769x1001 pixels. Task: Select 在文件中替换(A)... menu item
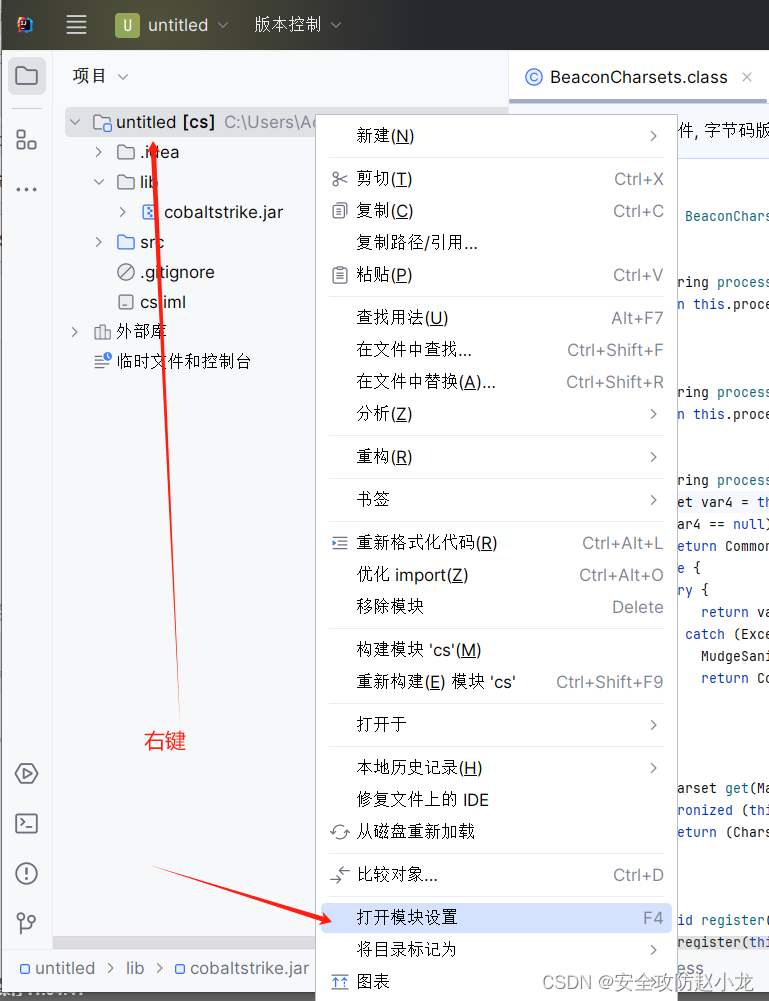pyautogui.click(x=496, y=382)
